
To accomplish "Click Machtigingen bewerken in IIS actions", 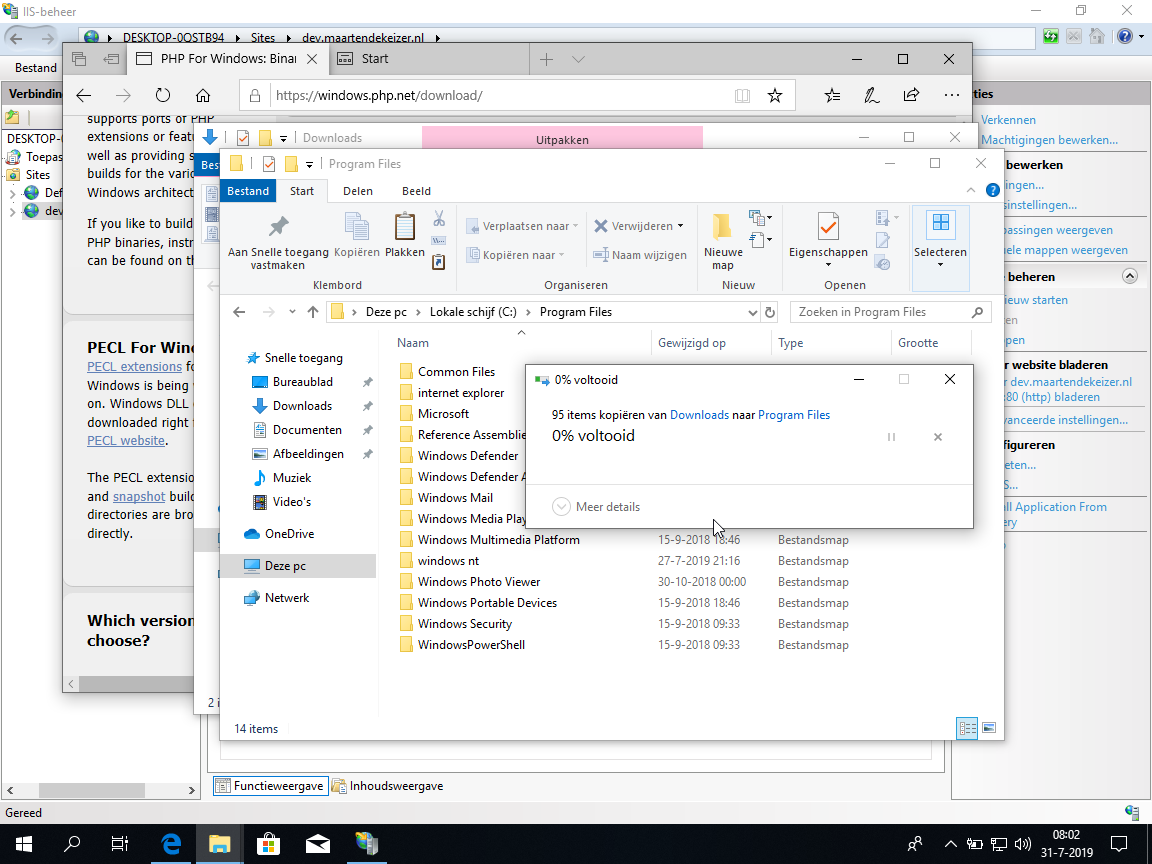I will [x=1049, y=140].
